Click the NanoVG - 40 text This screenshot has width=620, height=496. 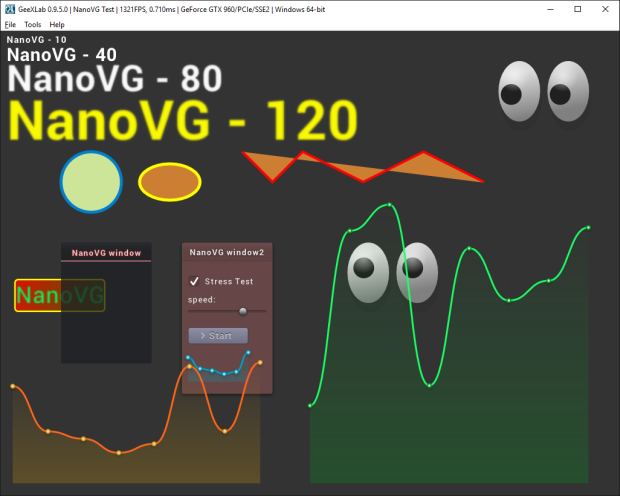[62, 55]
